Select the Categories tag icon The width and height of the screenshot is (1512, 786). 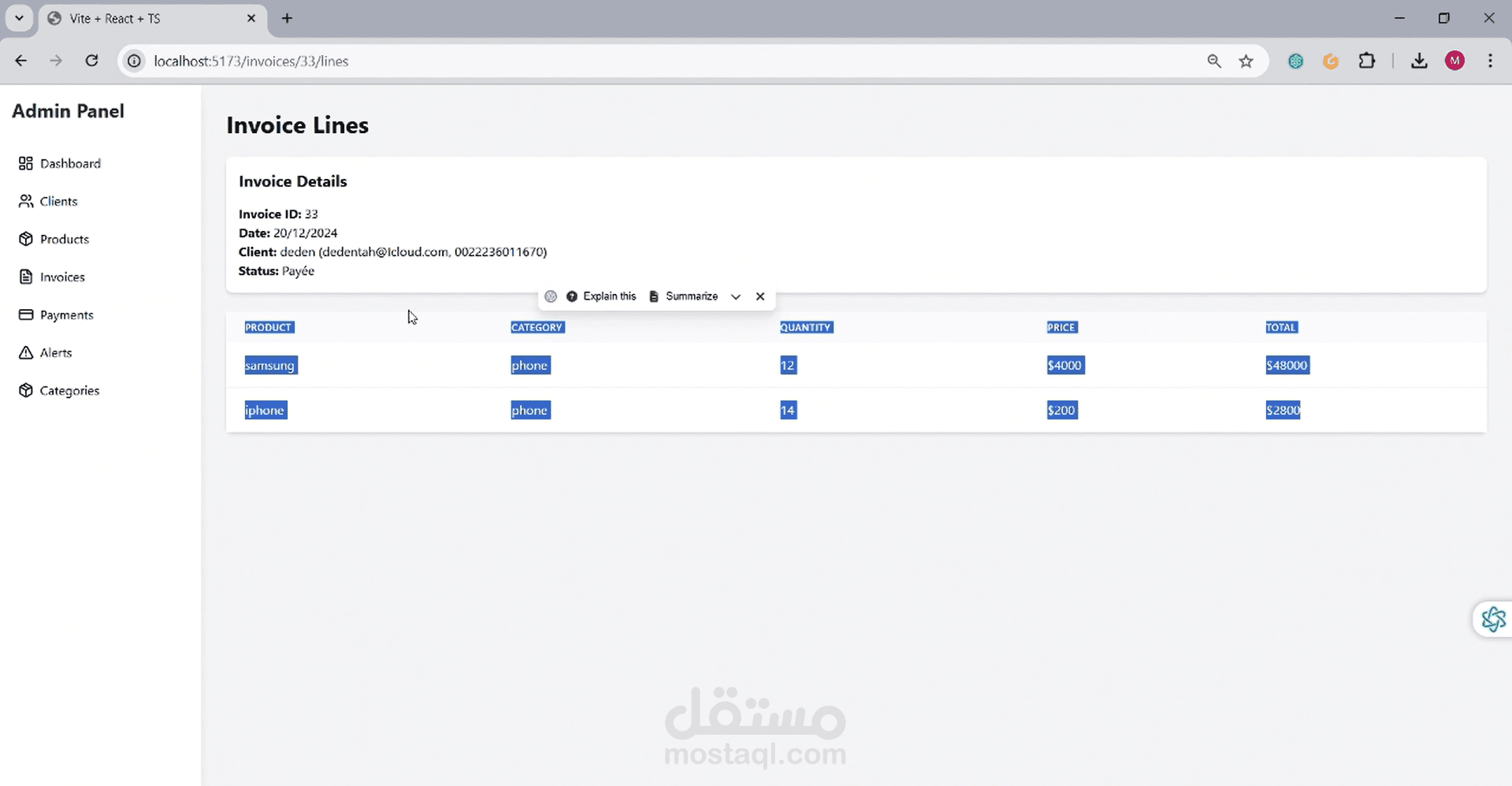pyautogui.click(x=25, y=390)
